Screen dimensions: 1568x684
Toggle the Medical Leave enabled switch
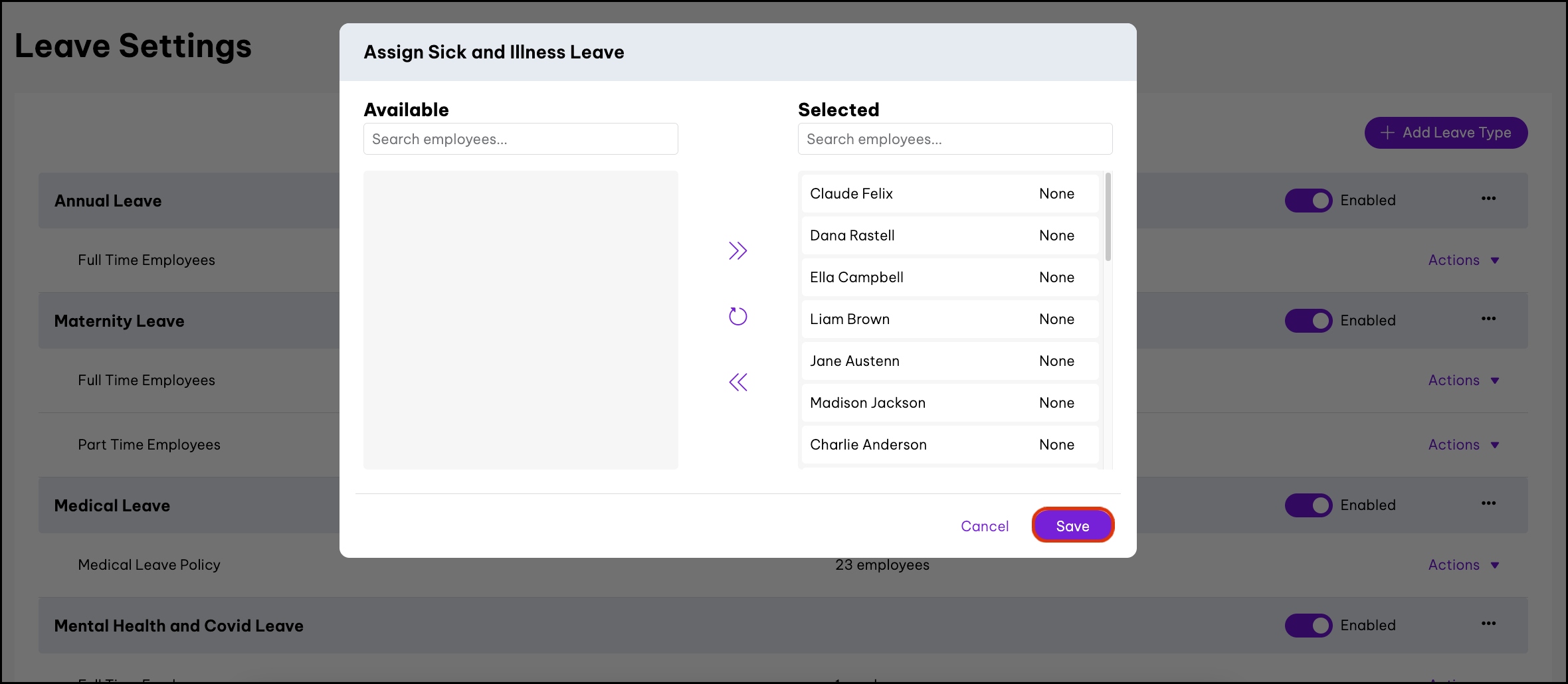(1308, 505)
